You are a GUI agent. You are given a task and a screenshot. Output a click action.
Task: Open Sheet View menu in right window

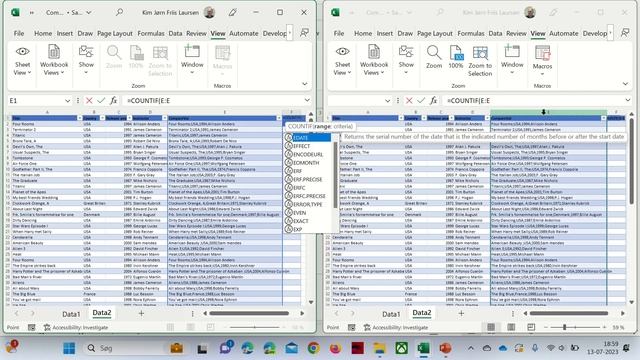[342, 61]
